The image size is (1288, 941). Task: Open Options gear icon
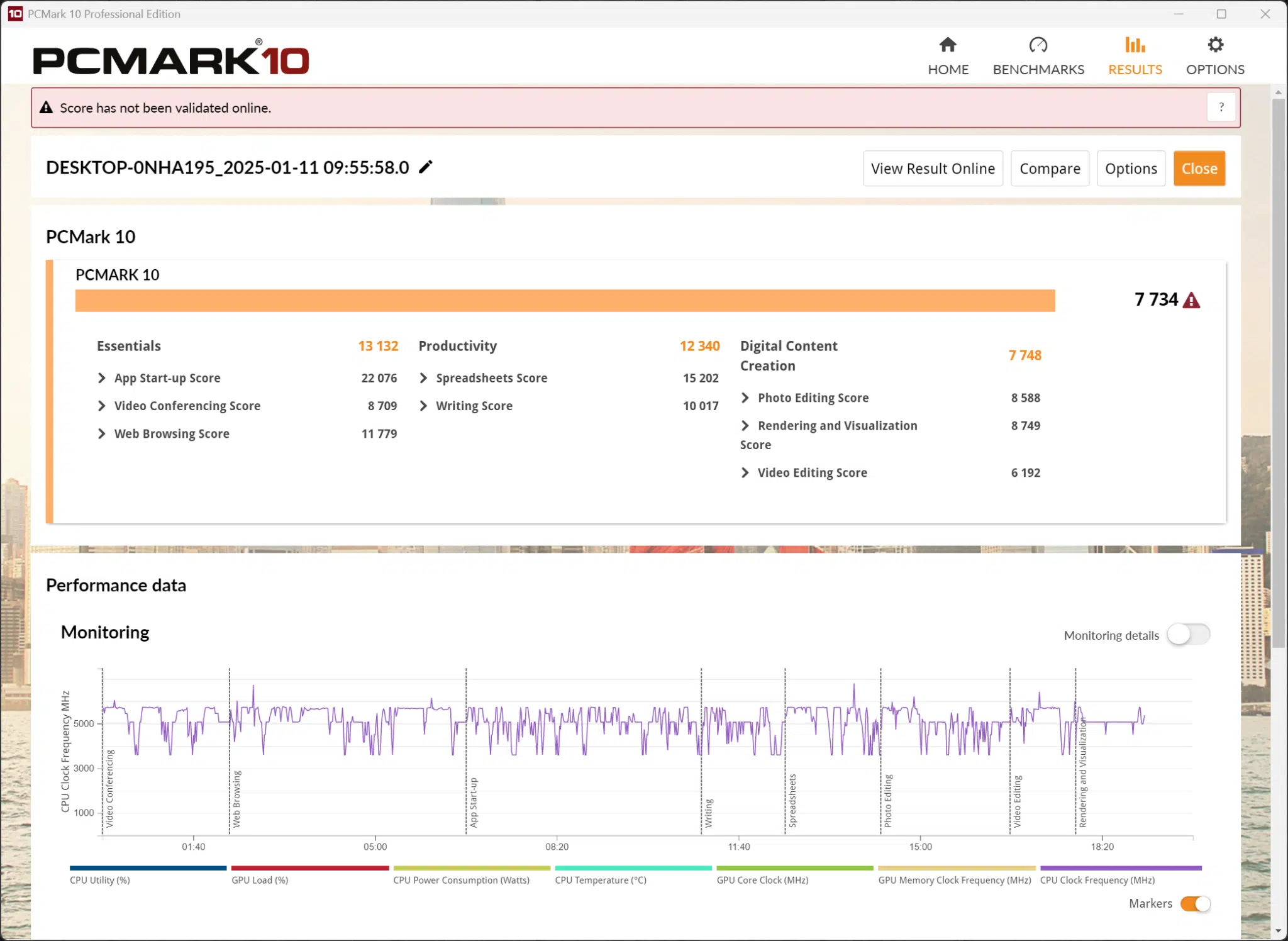coord(1215,45)
